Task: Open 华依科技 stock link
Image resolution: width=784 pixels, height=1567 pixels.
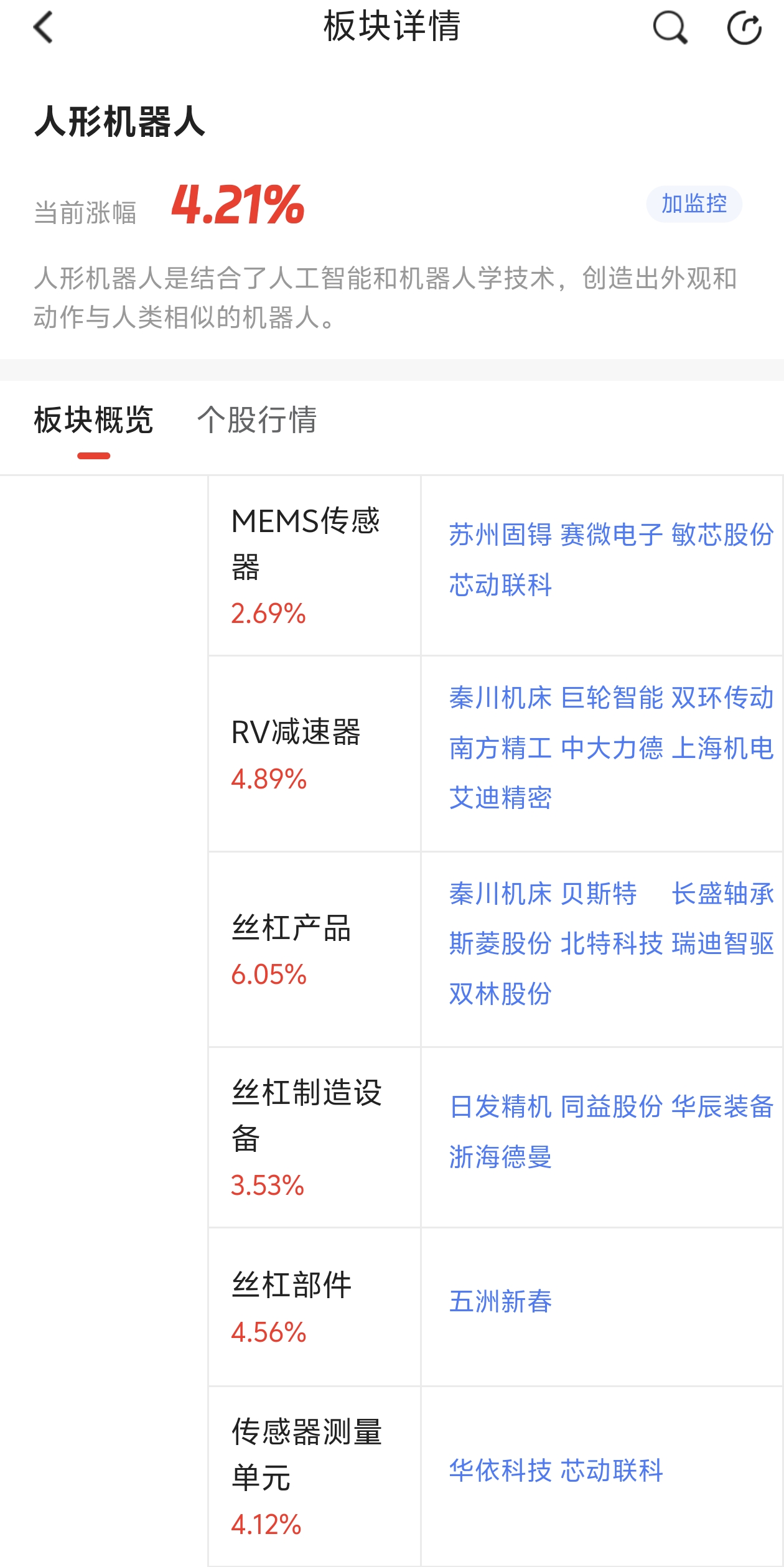Action: click(500, 1471)
